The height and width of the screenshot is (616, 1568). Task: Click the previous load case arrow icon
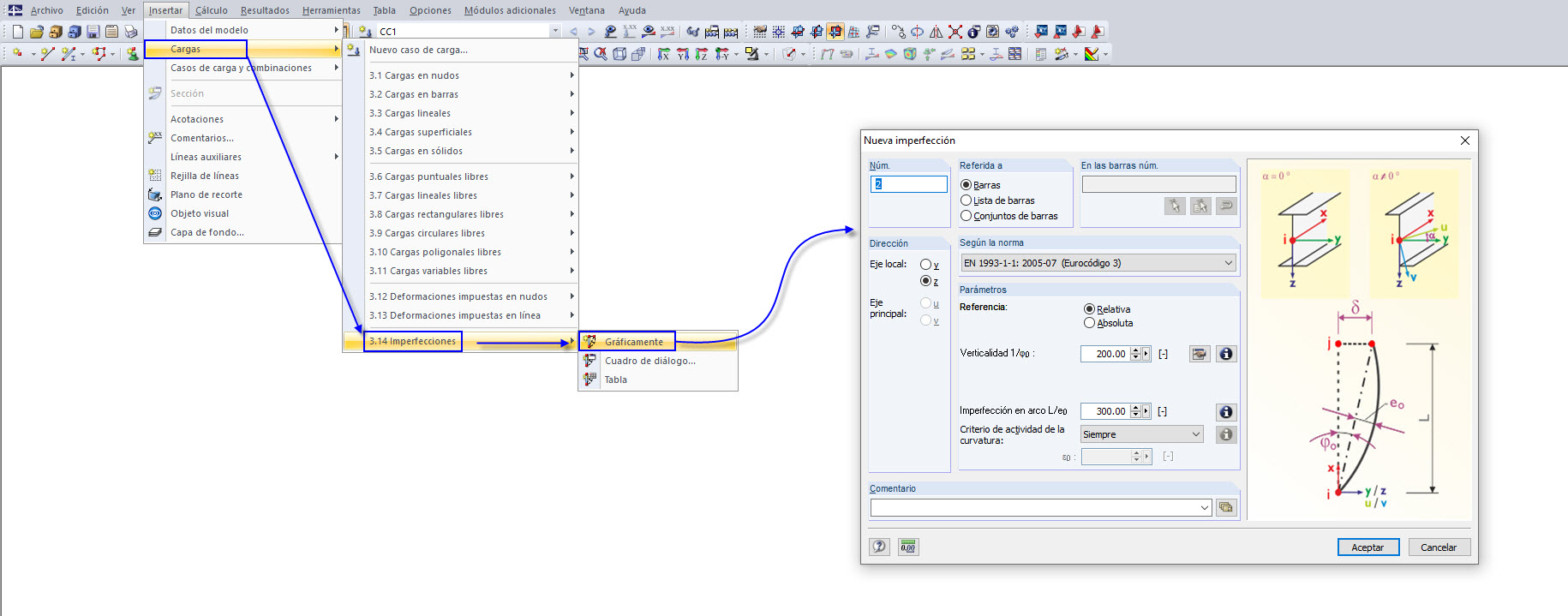[573, 32]
